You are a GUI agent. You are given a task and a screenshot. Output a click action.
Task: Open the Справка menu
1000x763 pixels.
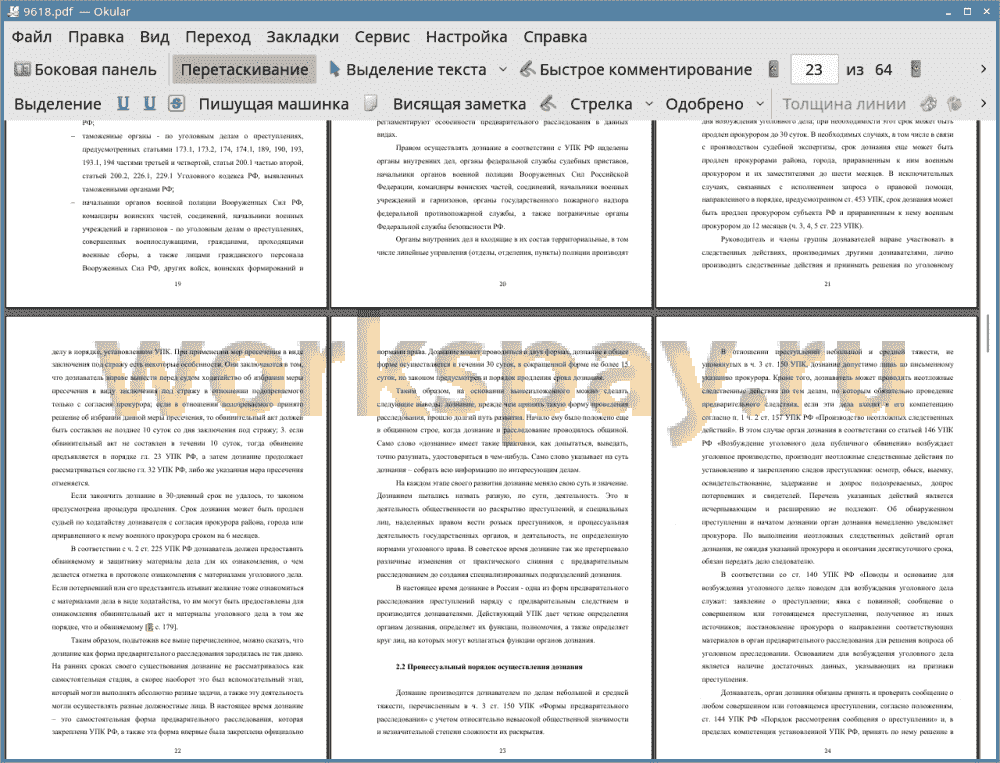point(555,37)
